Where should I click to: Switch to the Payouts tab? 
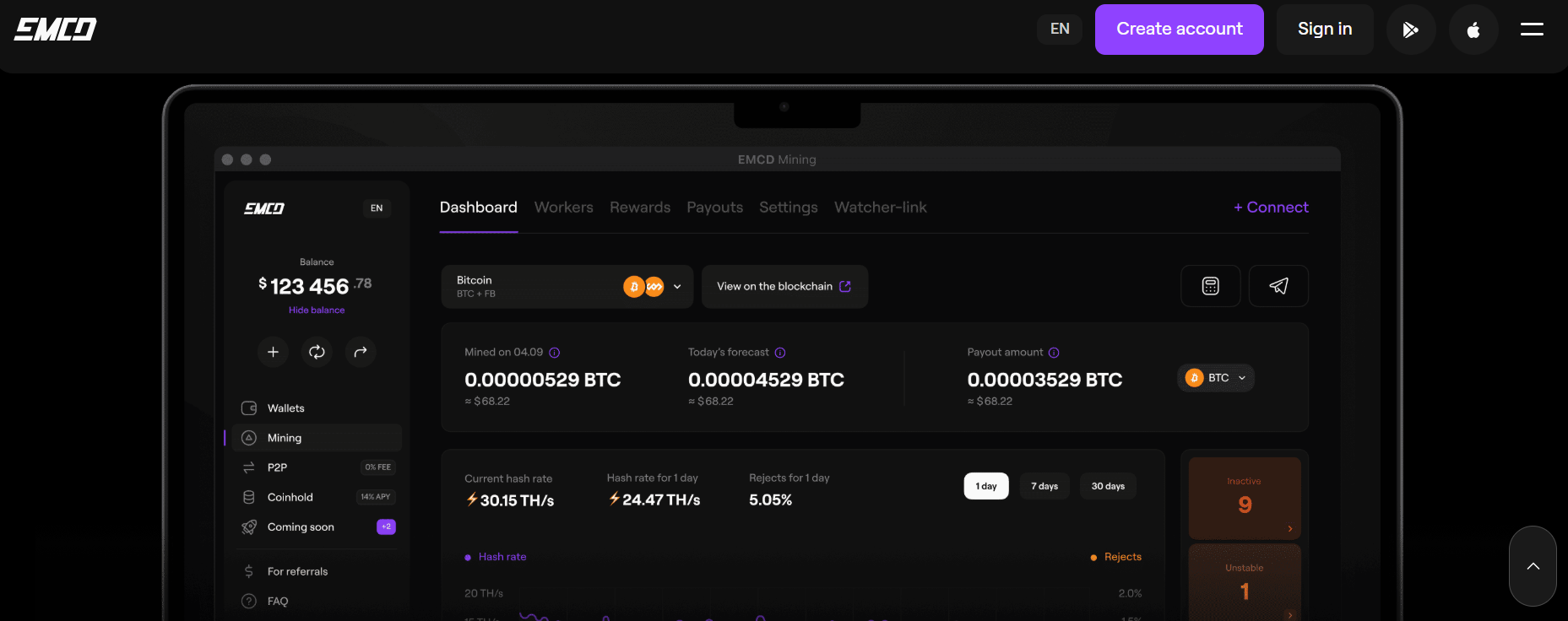click(715, 208)
